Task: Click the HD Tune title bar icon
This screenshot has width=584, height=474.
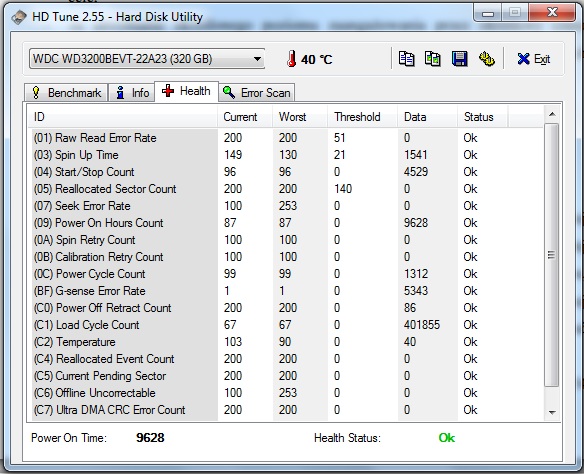Action: [x=19, y=17]
